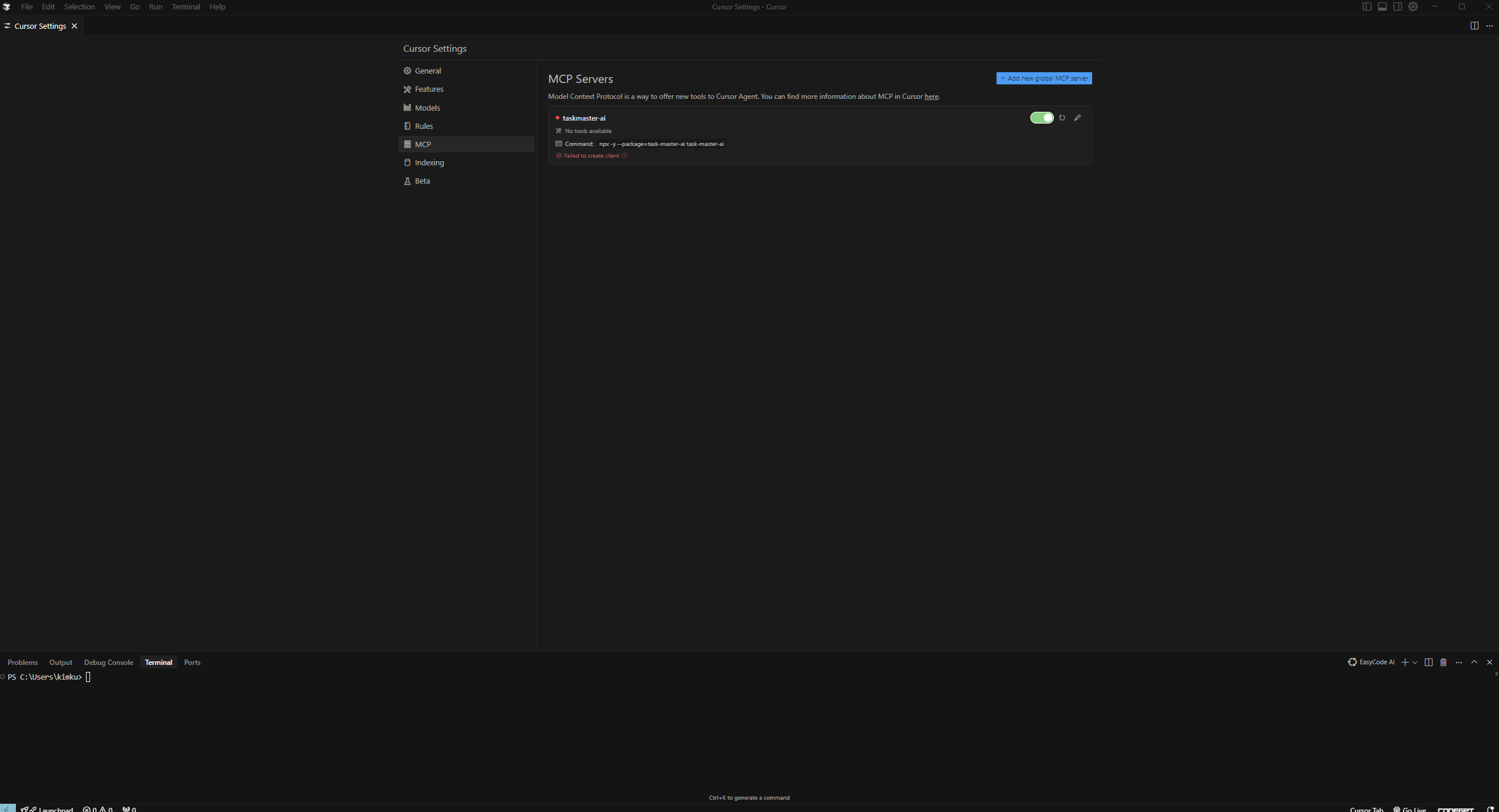This screenshot has width=1499, height=812.
Task: Open the View menu
Action: [112, 7]
